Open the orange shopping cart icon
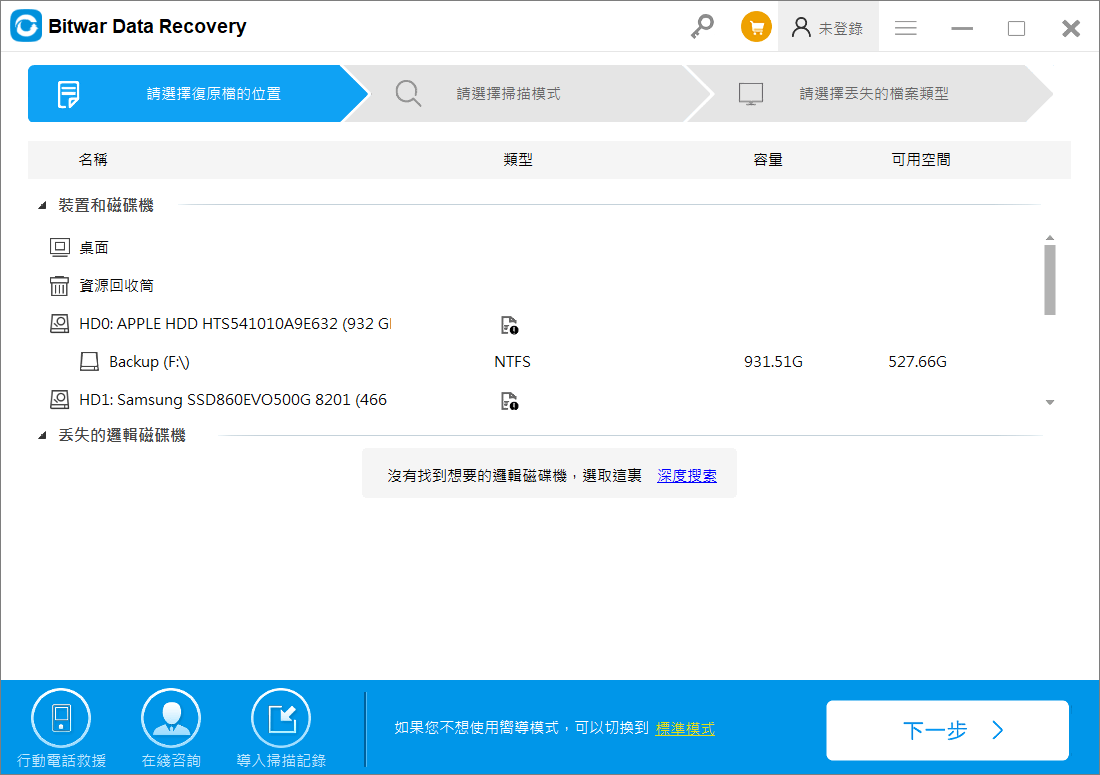Screen dimensions: 1100x775 (x=756, y=27)
